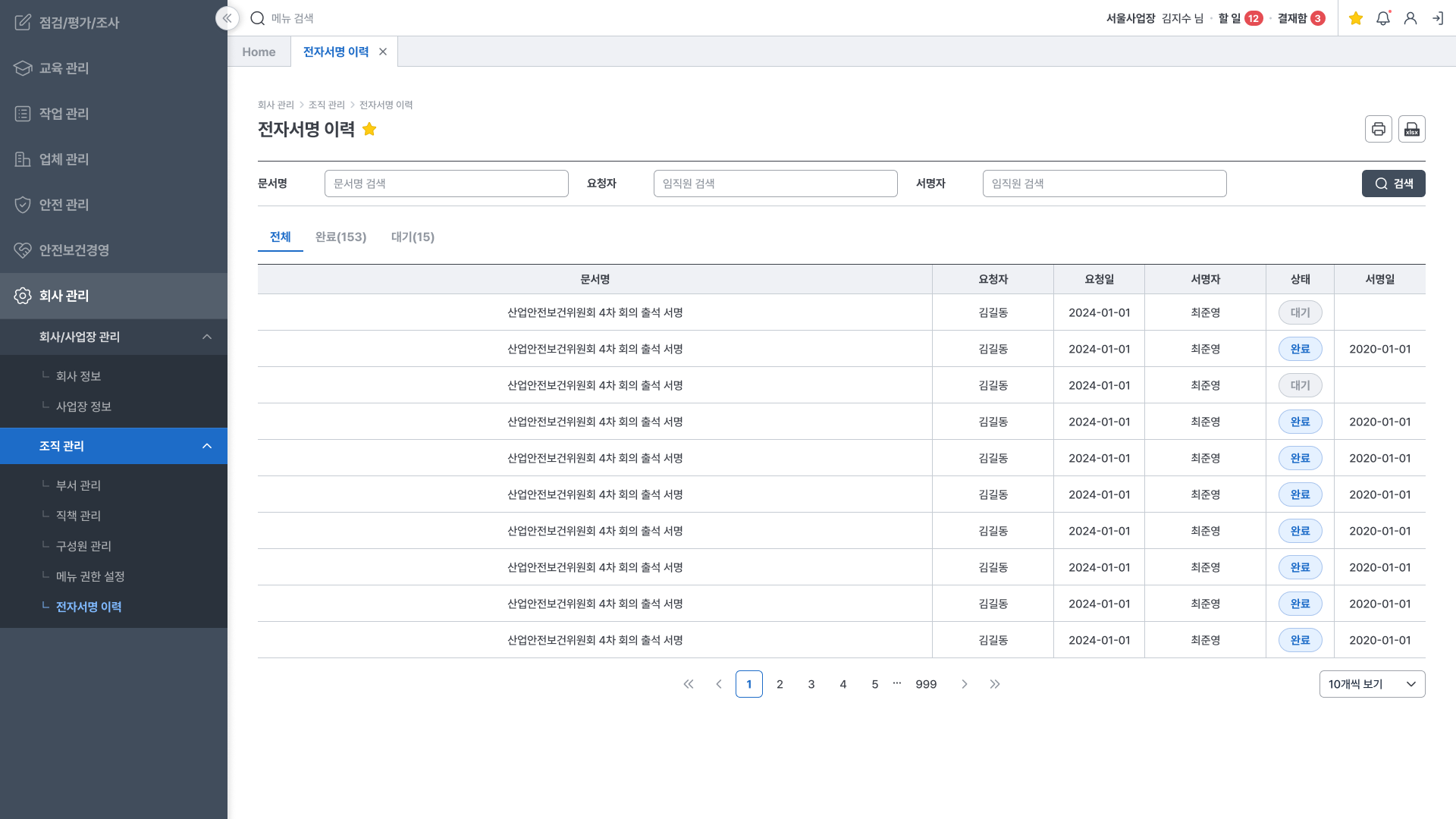Click the print icon button
The image size is (1456, 819).
click(x=1378, y=129)
